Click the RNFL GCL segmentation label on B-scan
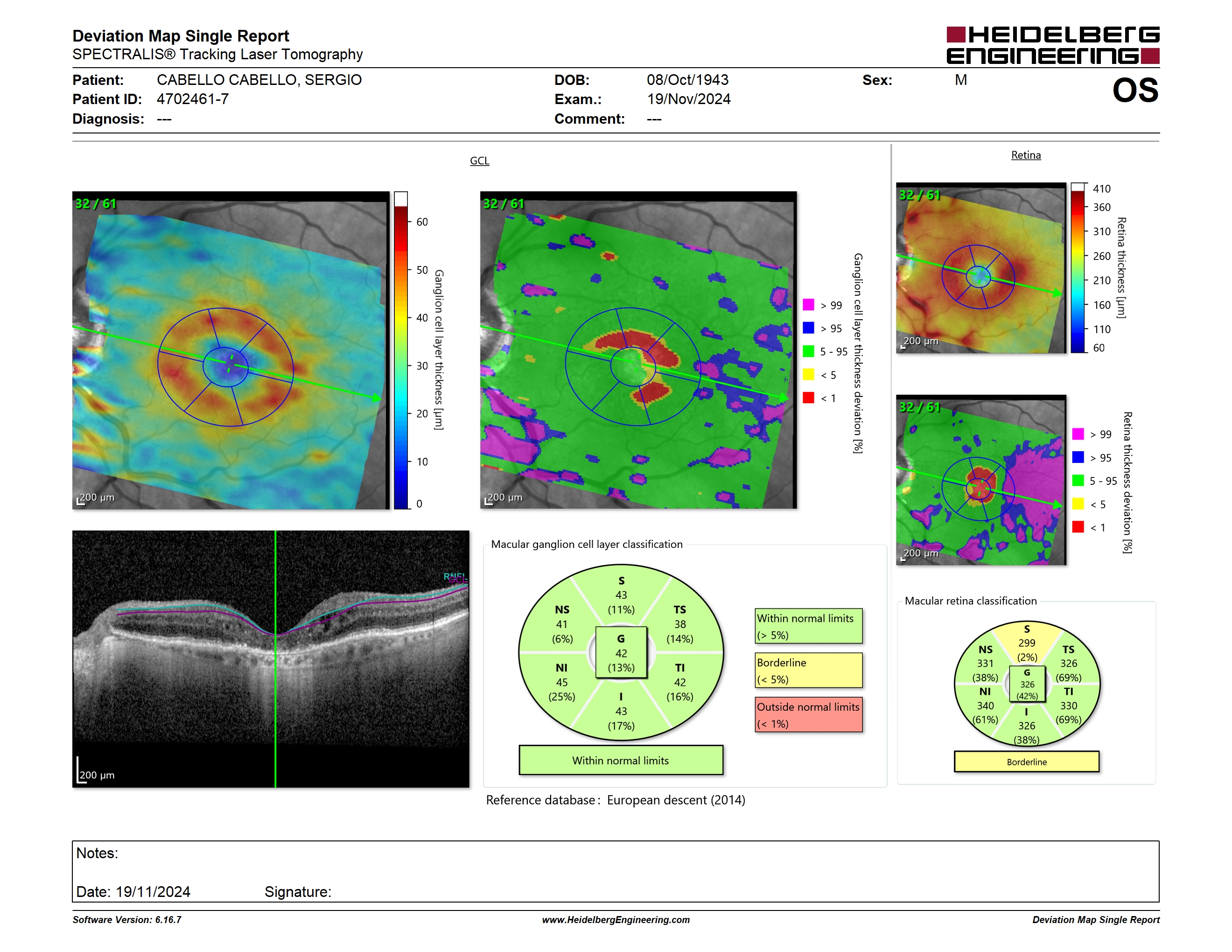The height and width of the screenshot is (952, 1232). (x=455, y=578)
